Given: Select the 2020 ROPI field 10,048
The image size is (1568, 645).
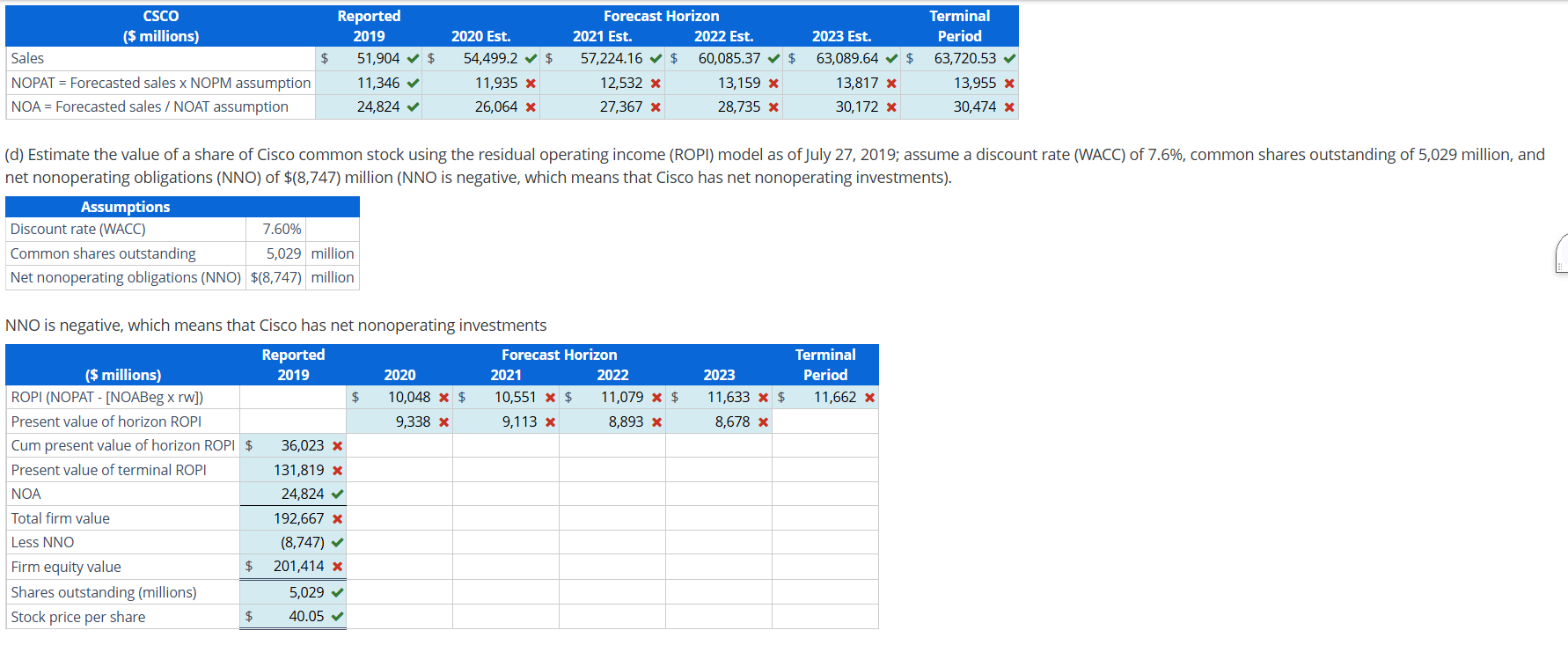Looking at the screenshot, I should (x=399, y=398).
